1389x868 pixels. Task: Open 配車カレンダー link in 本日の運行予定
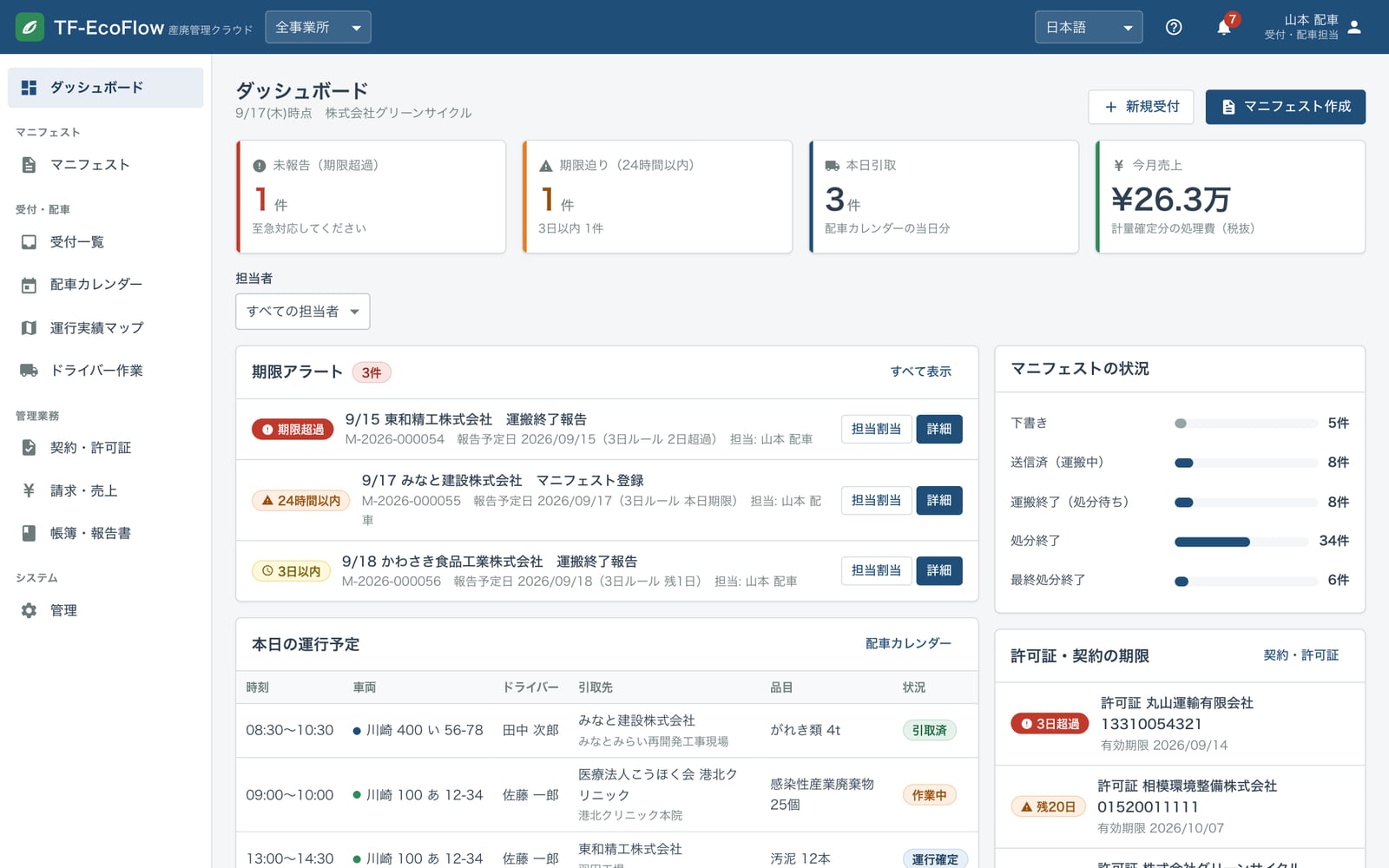[908, 643]
